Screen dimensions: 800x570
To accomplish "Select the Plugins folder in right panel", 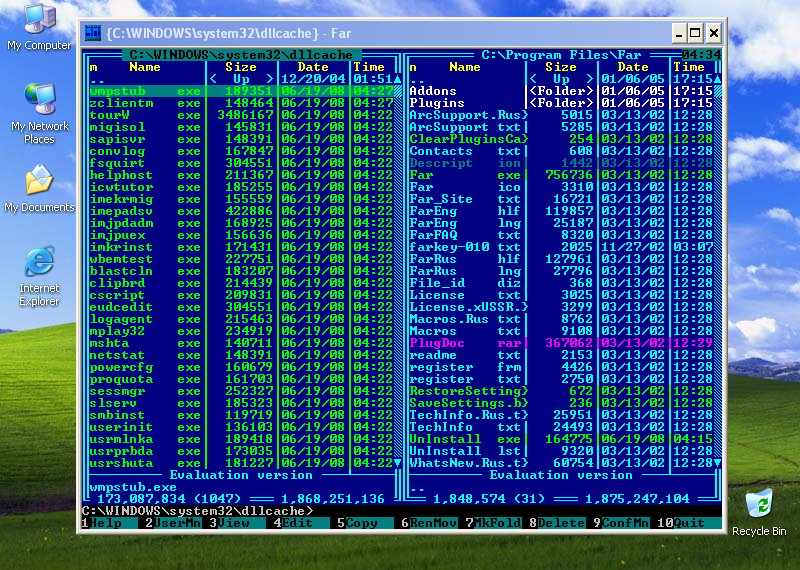I will [561, 103].
